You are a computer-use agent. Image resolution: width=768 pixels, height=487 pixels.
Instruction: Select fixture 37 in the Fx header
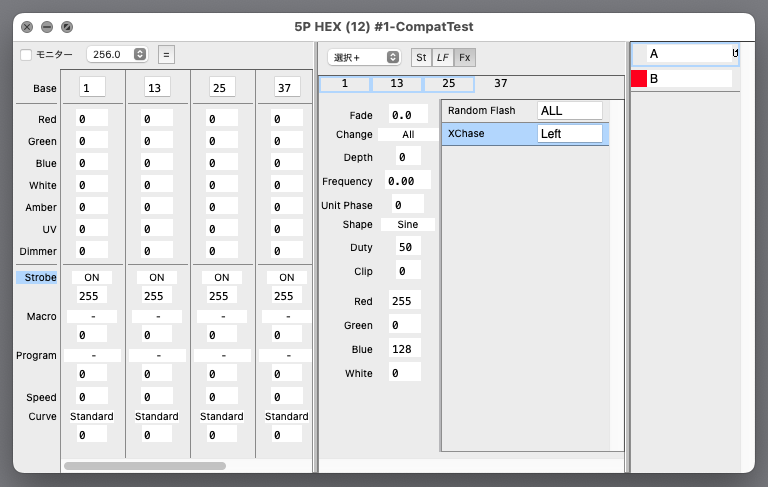coord(500,84)
